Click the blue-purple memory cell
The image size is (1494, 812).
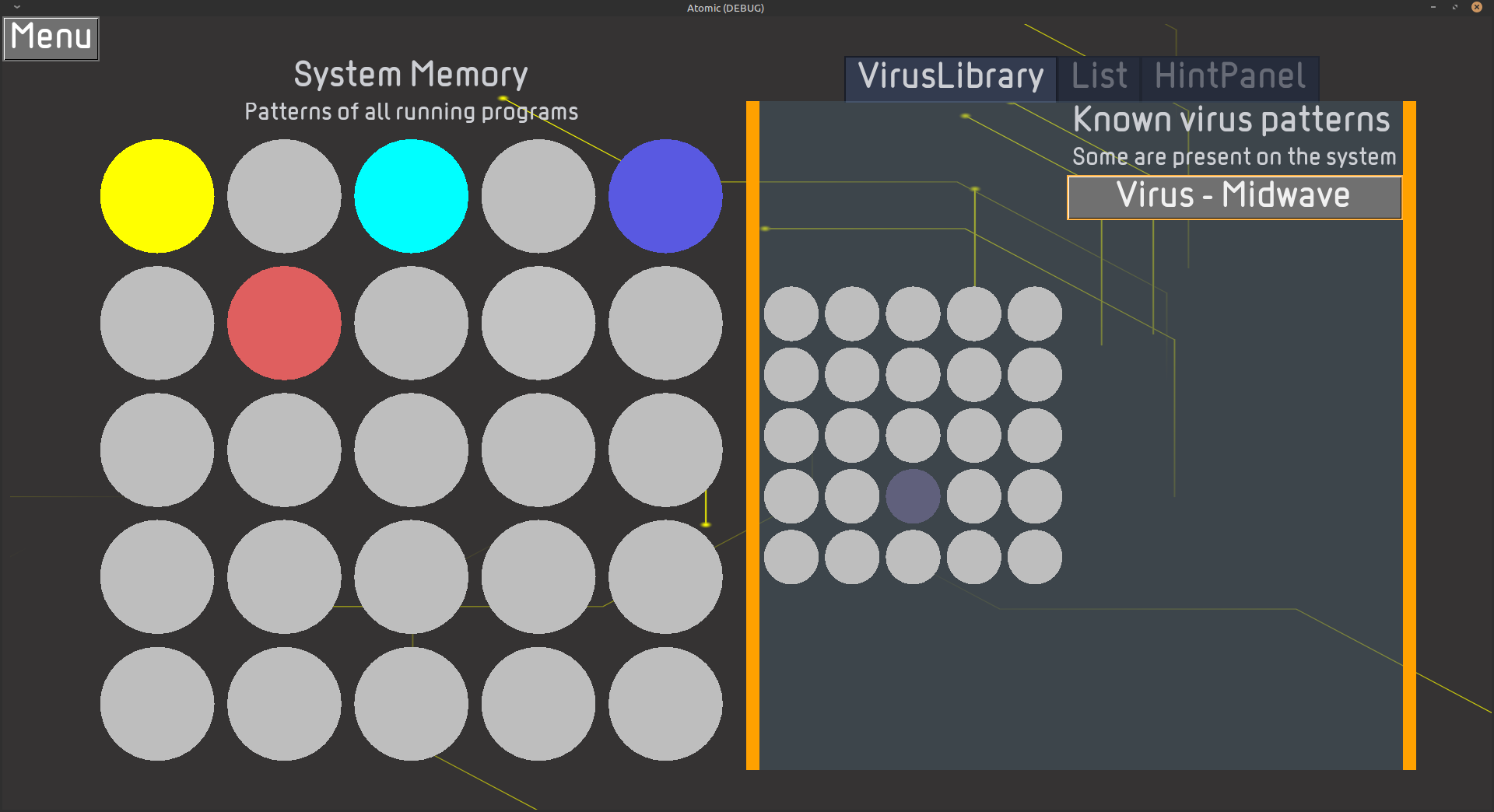(665, 196)
